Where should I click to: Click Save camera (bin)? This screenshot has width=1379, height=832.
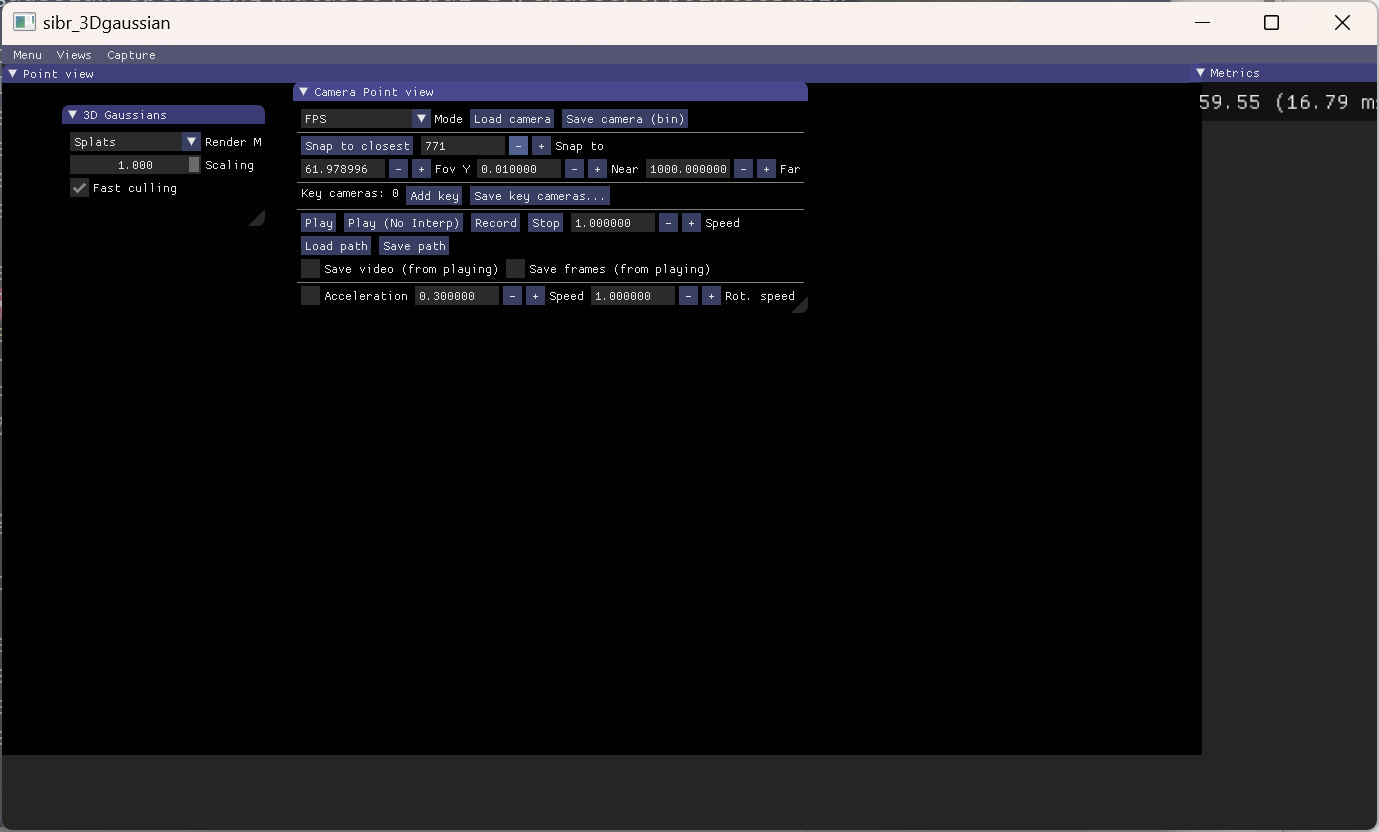point(624,118)
